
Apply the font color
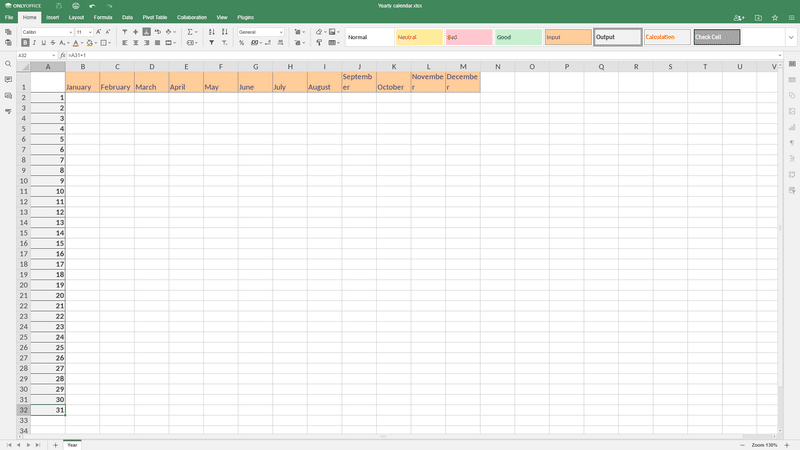(76, 43)
